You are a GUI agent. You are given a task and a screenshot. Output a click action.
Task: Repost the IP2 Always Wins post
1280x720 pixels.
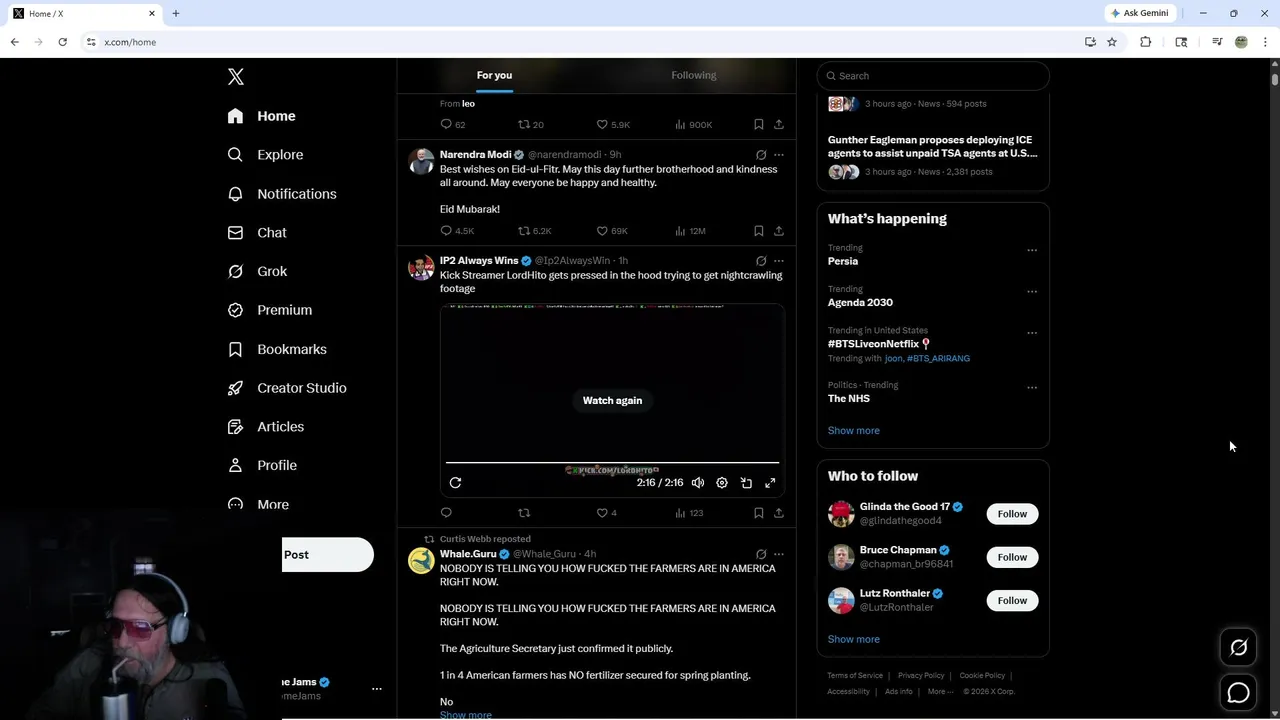[524, 513]
